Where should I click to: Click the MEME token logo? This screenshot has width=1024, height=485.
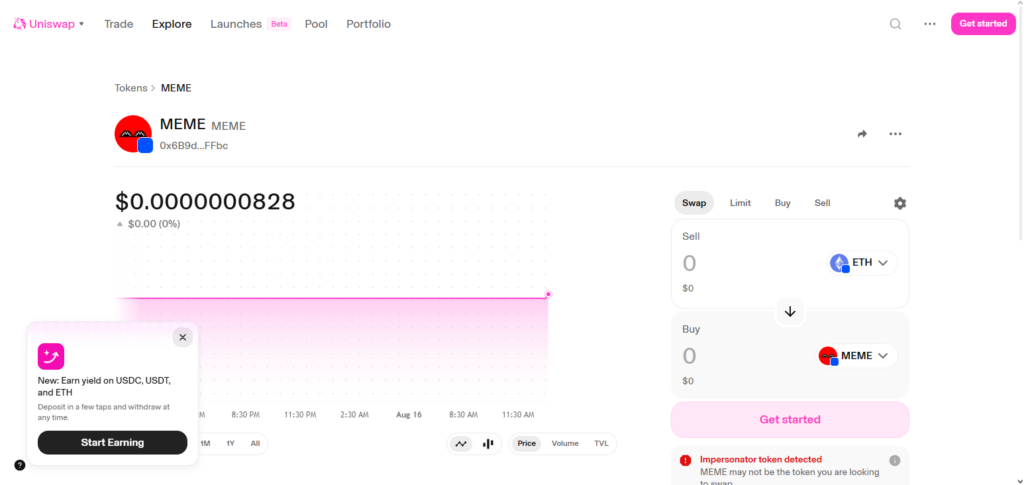(x=133, y=134)
